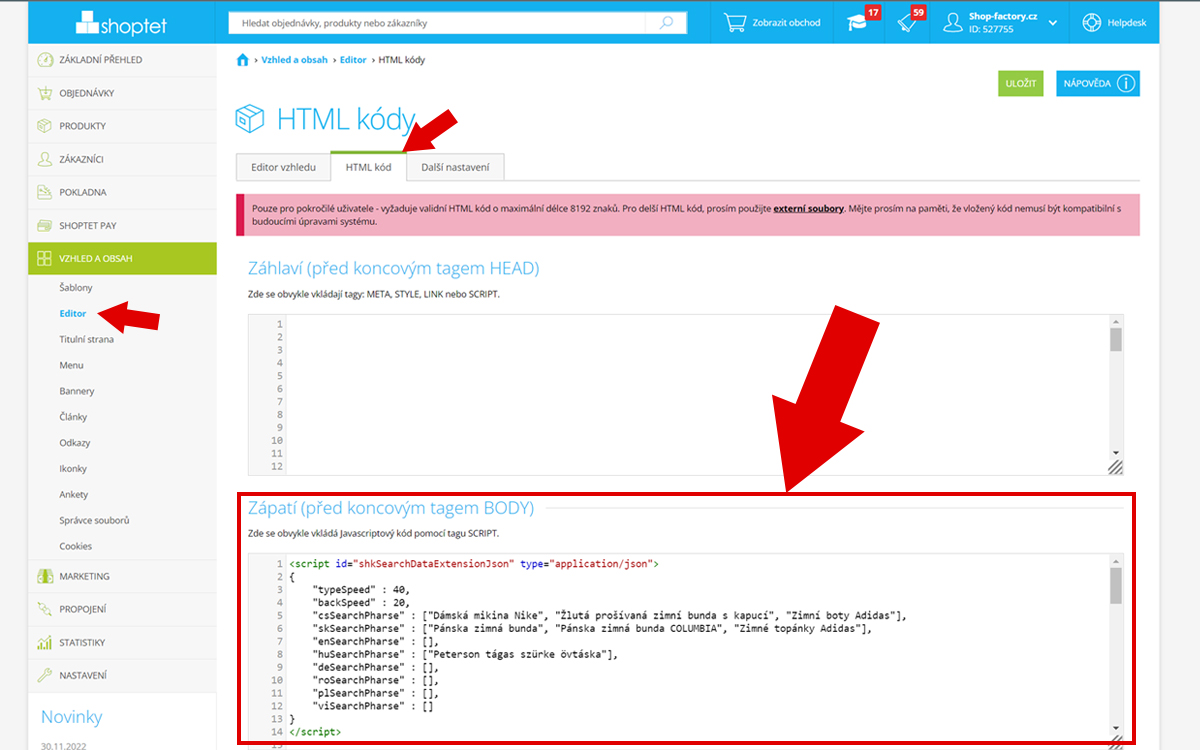Open Odkazy in the sidebar
The height and width of the screenshot is (750, 1200).
click(74, 442)
